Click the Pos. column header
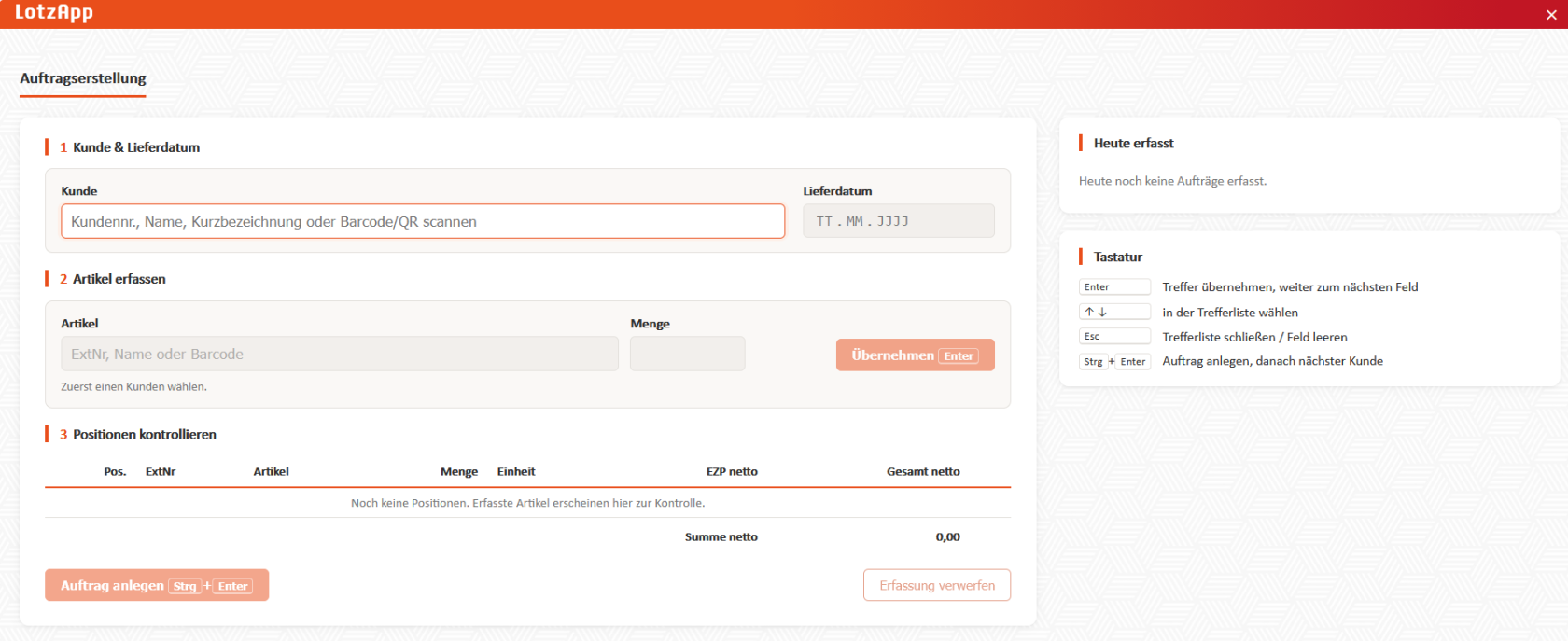Screen dimensions: 1568x641 click(115, 472)
